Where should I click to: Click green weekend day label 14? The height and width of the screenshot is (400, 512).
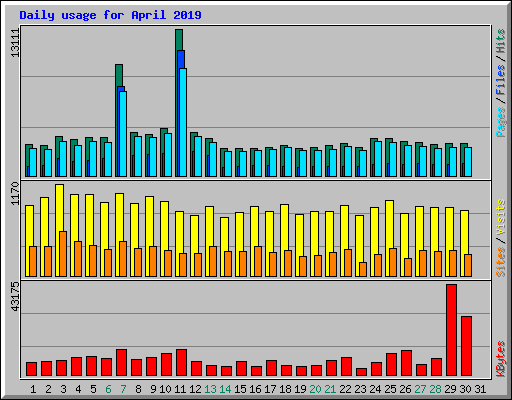(x=225, y=389)
